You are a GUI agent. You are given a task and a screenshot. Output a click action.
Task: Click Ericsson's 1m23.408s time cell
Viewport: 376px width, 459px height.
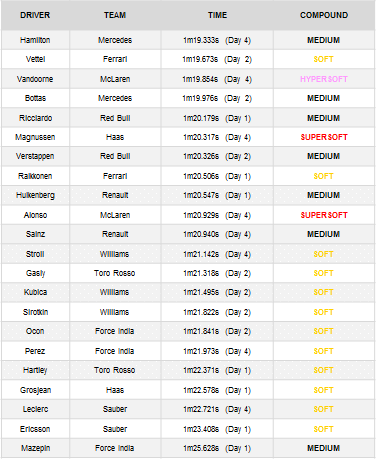pos(217,429)
